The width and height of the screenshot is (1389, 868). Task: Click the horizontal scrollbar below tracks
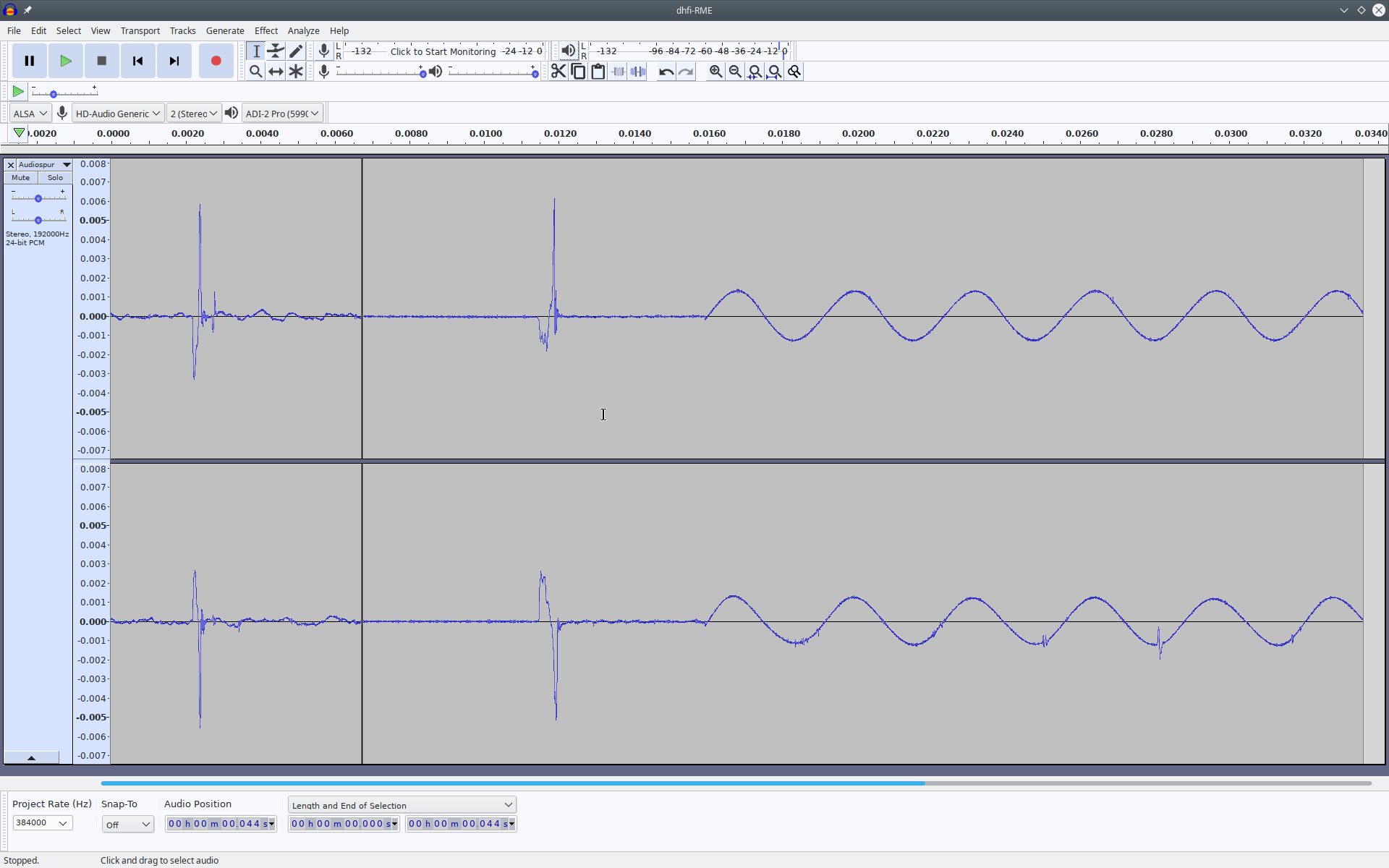click(x=512, y=783)
